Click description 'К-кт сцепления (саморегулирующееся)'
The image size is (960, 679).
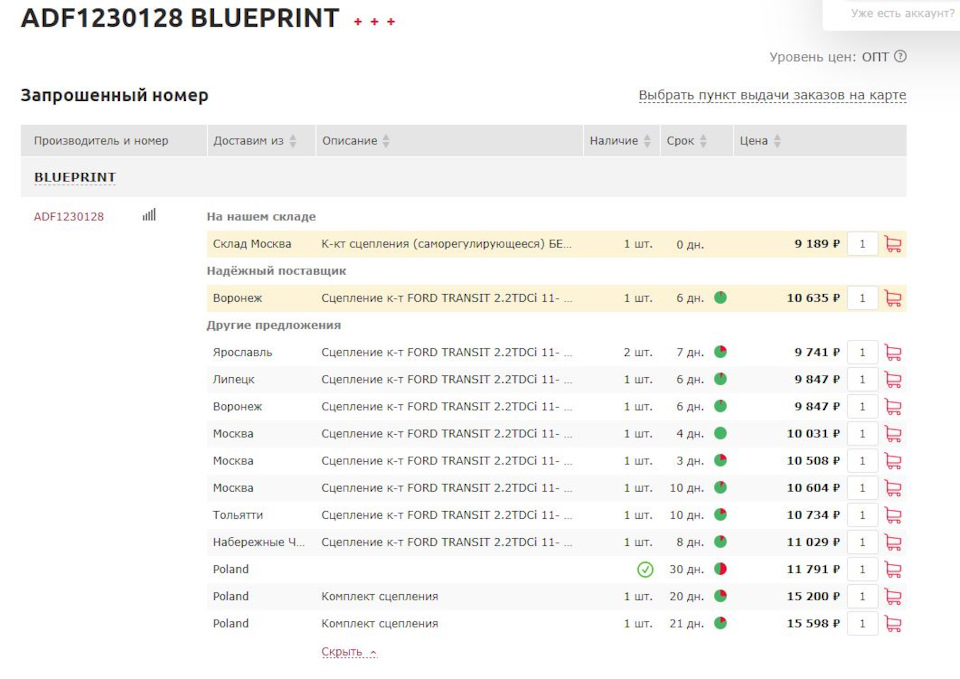click(x=446, y=244)
